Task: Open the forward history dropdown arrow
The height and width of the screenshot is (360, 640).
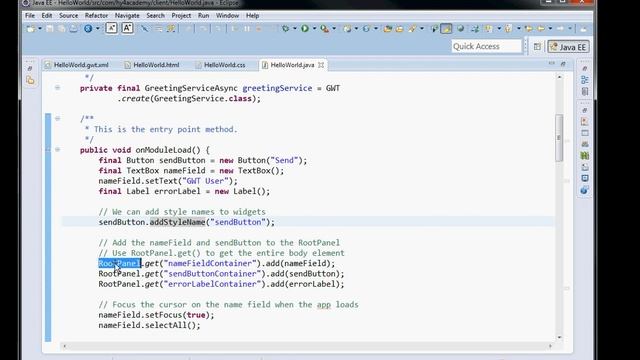Action: [x=570, y=29]
